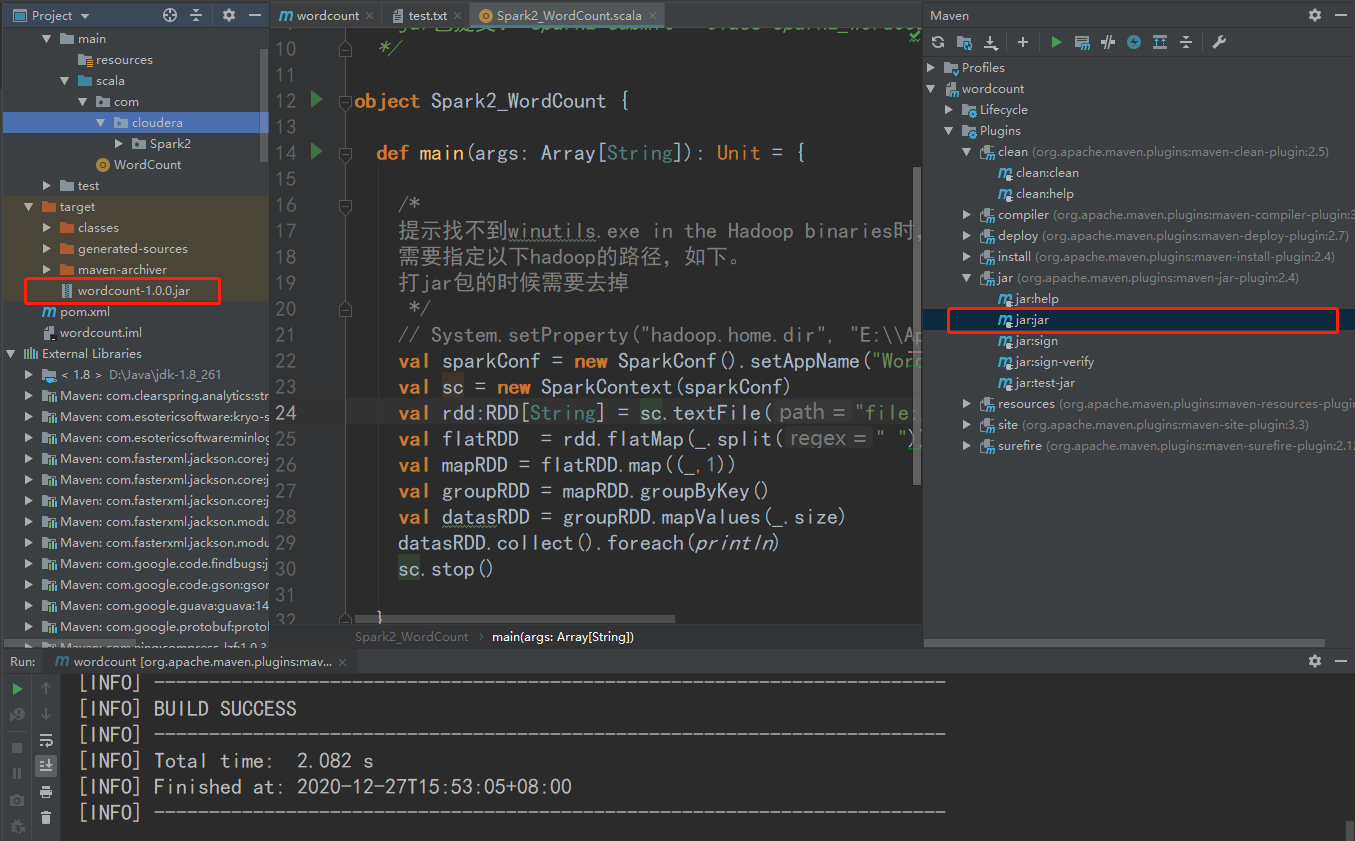Toggle scroll to end in Run console
The height and width of the screenshot is (841, 1355).
click(x=46, y=766)
